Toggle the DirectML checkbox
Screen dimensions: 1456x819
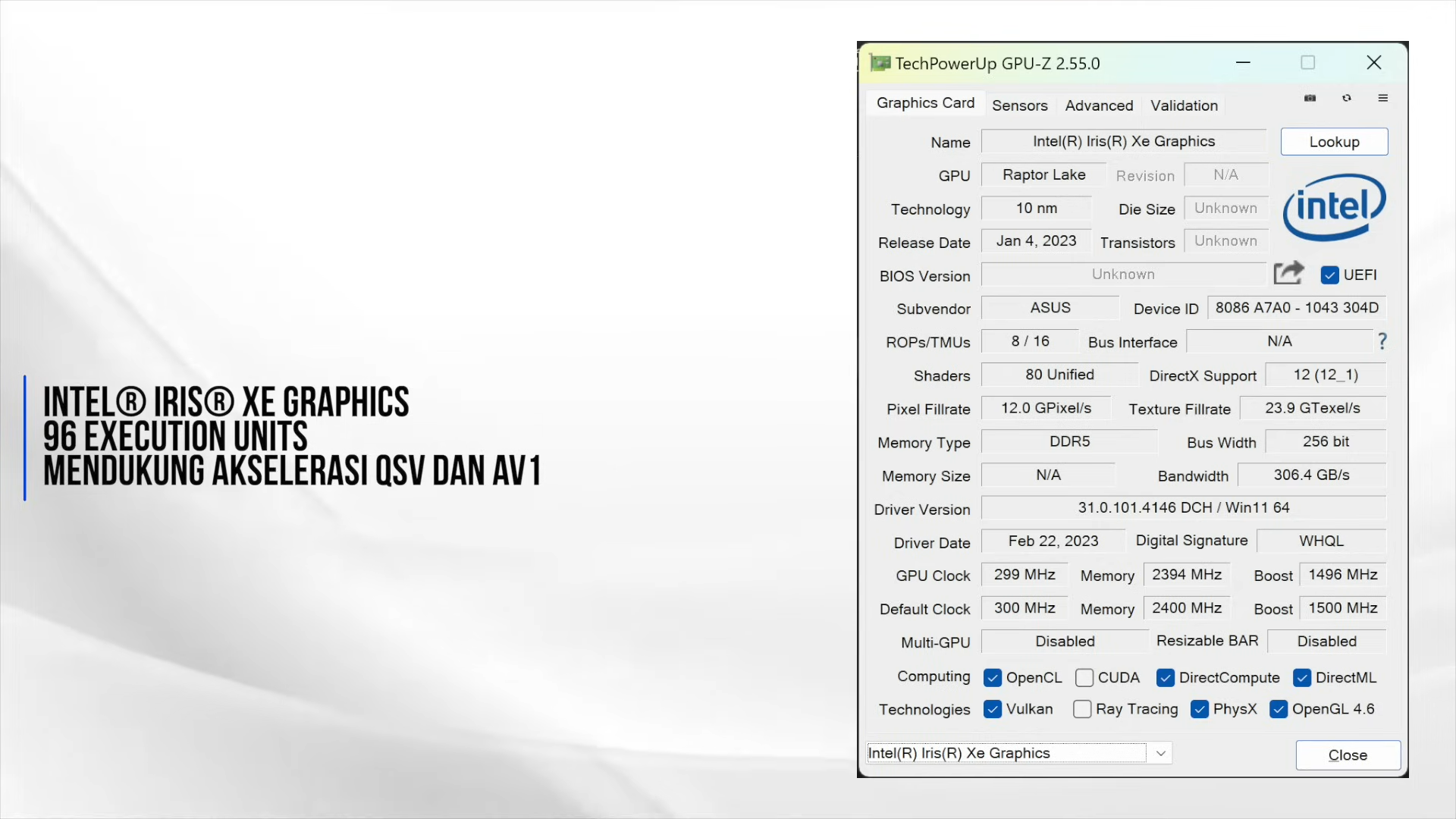pyautogui.click(x=1302, y=678)
